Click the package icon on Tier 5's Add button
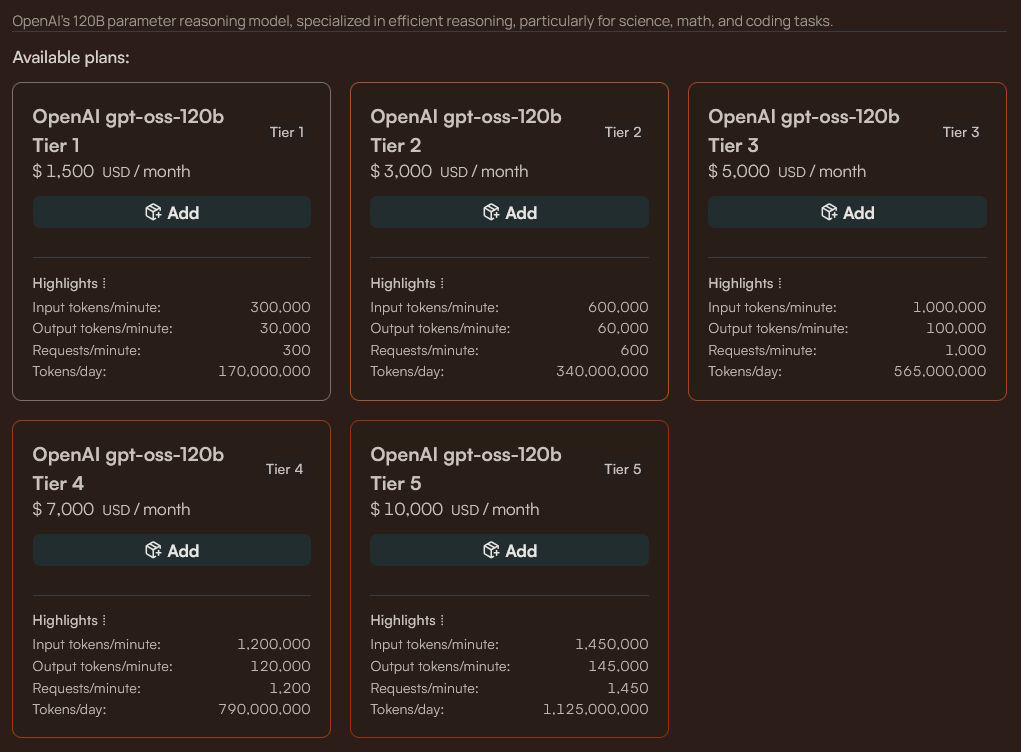Viewport: 1021px width, 752px height. [491, 550]
